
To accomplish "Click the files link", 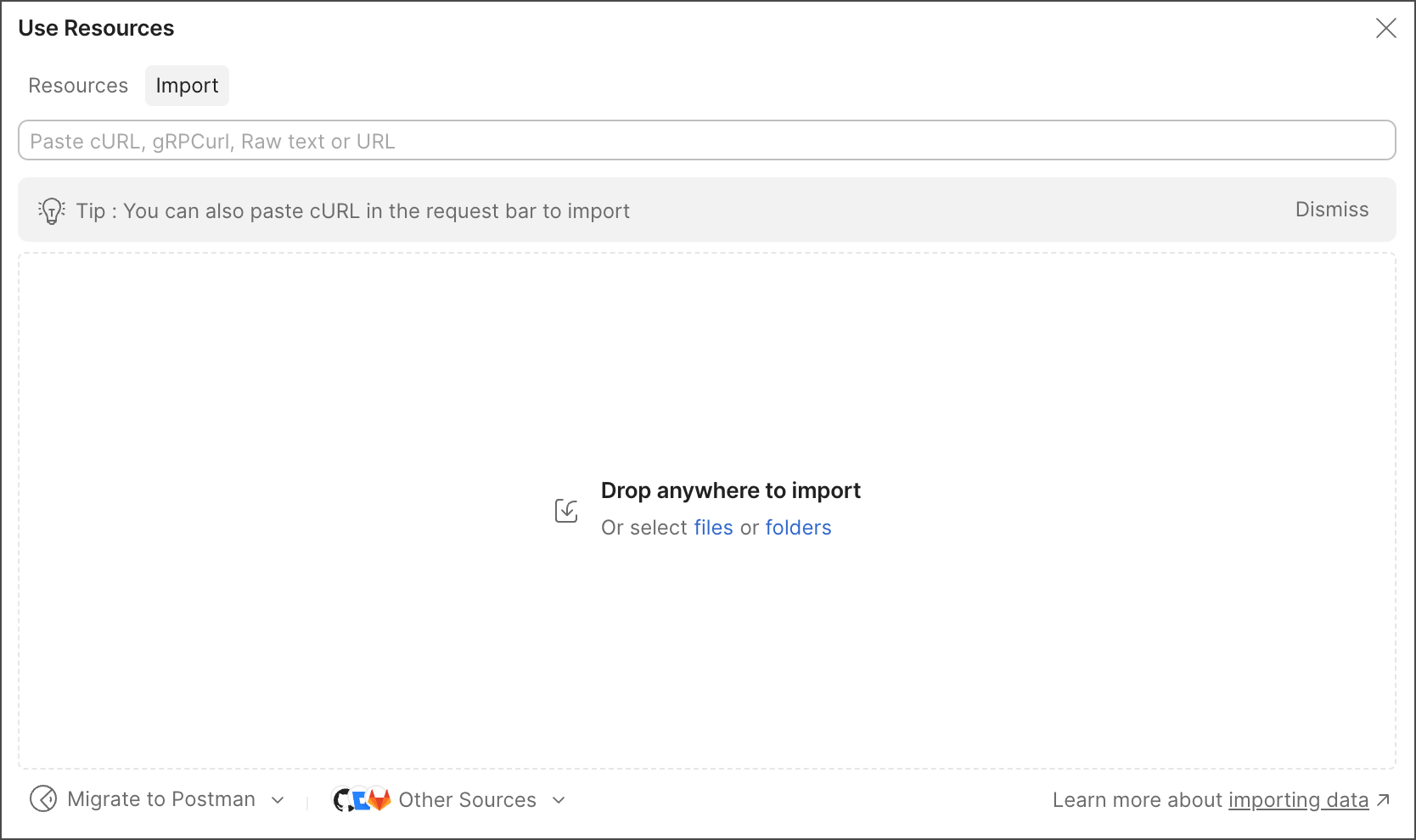I will click(713, 528).
